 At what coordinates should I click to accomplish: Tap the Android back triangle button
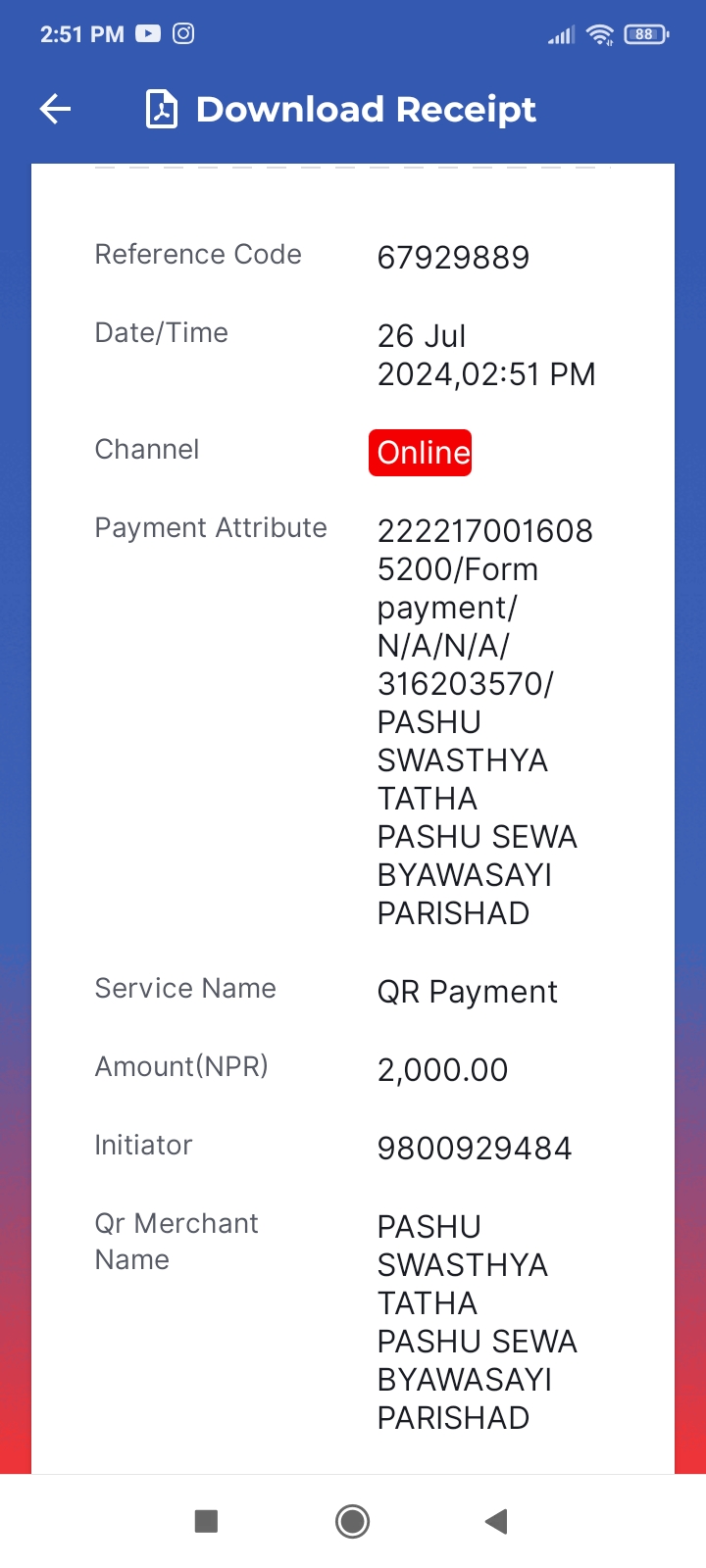click(496, 1521)
